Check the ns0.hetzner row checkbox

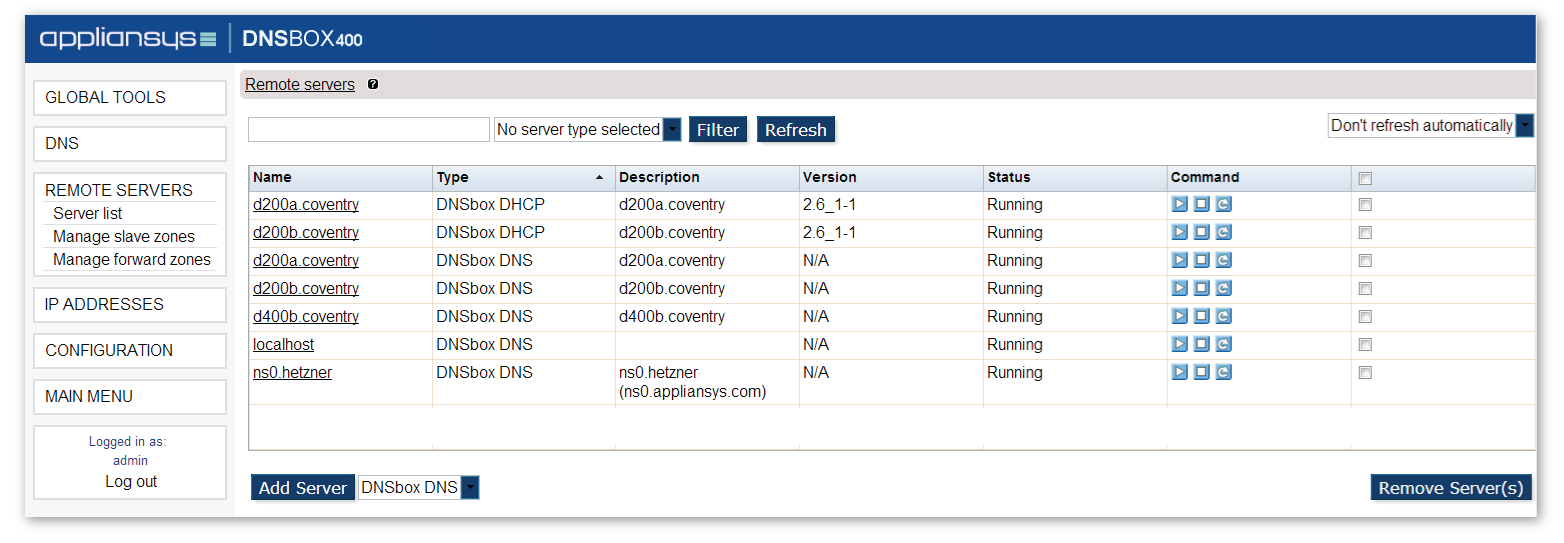[1365, 372]
